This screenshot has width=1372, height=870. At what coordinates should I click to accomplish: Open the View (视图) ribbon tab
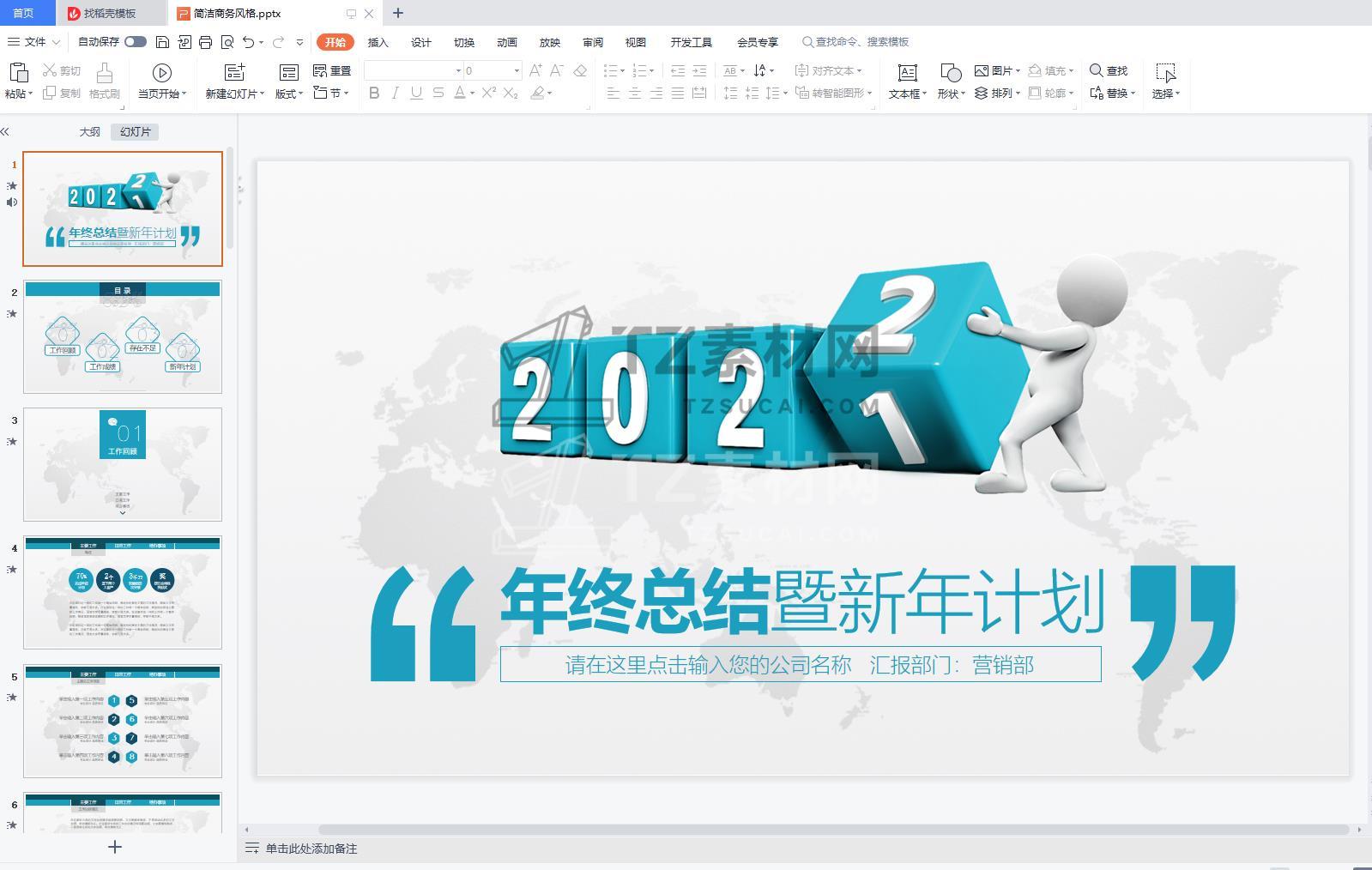tap(635, 42)
